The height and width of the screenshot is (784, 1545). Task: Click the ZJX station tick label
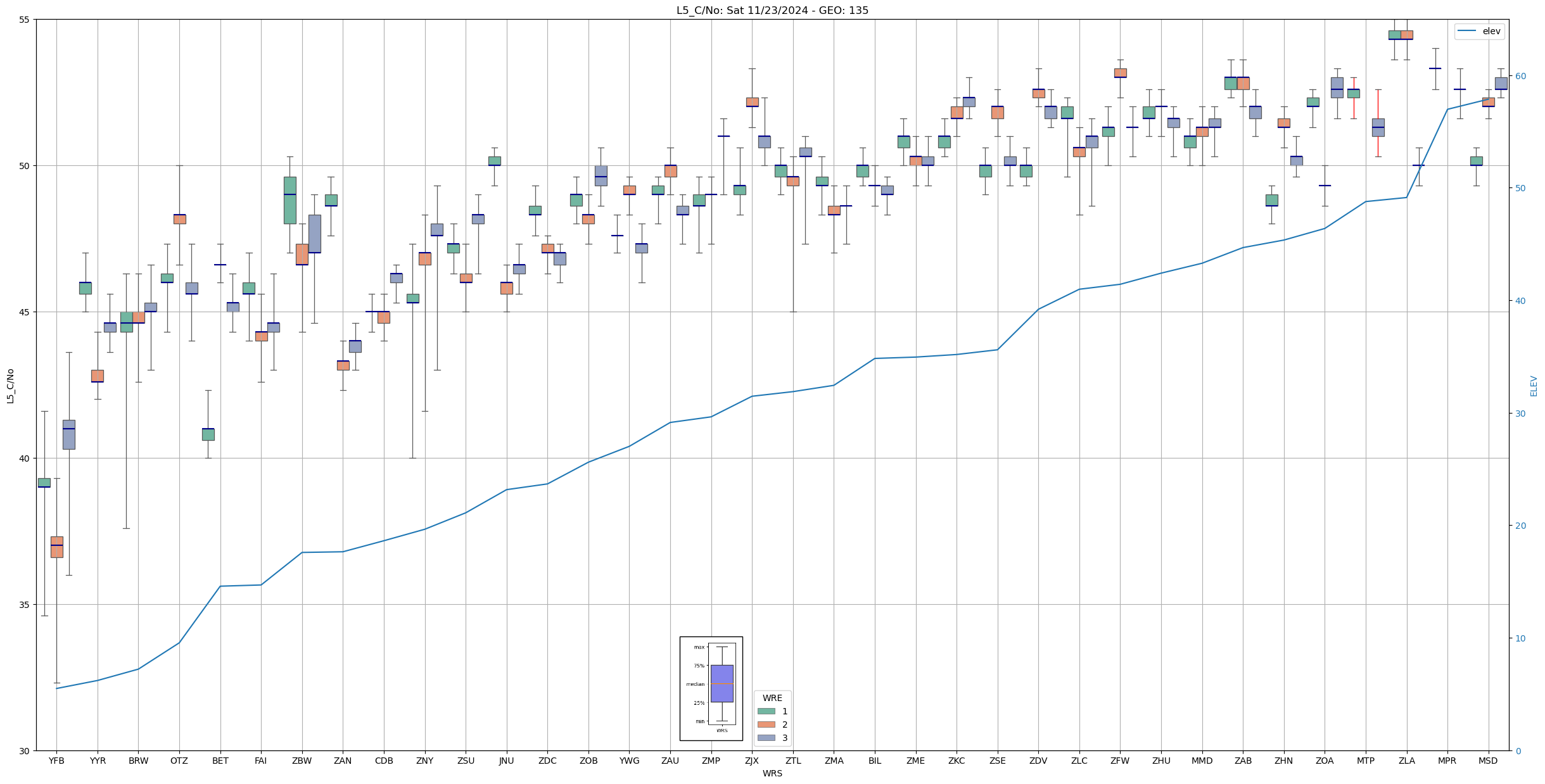[x=752, y=761]
